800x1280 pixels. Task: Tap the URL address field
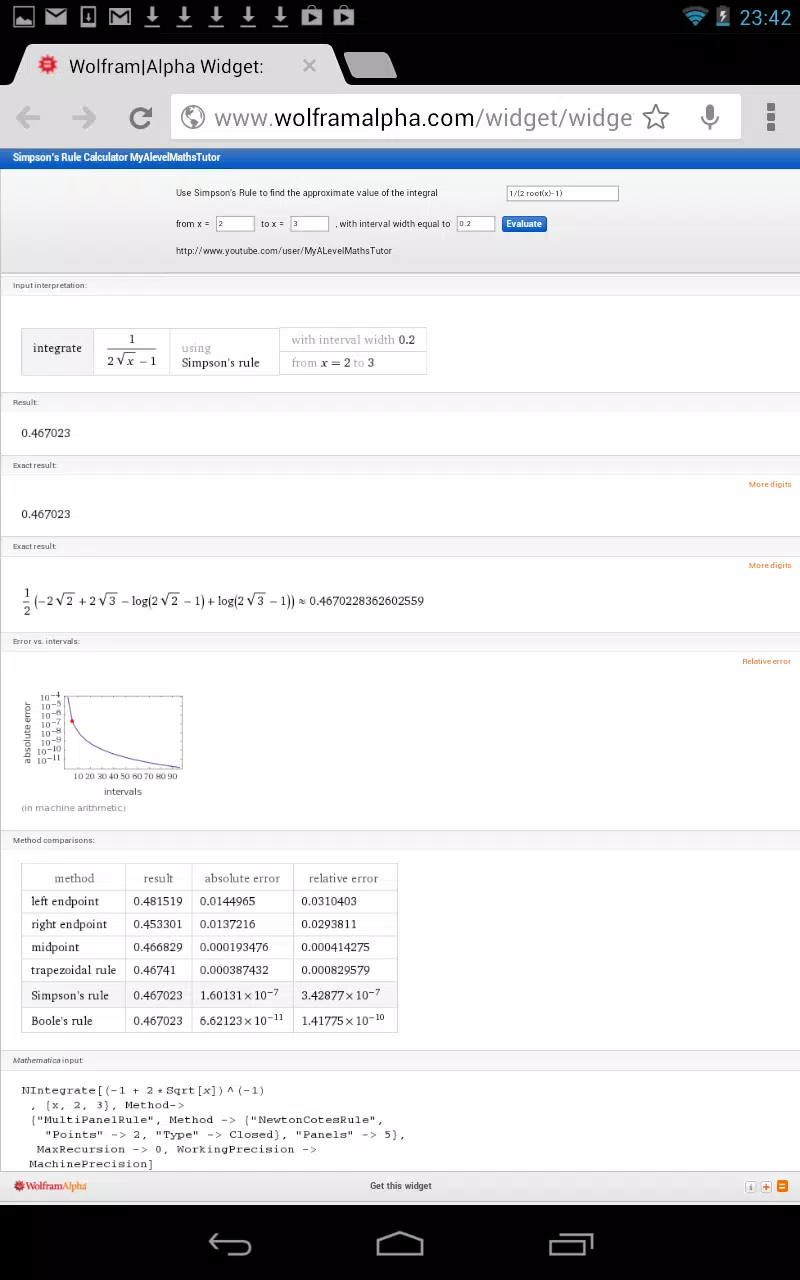(x=423, y=118)
